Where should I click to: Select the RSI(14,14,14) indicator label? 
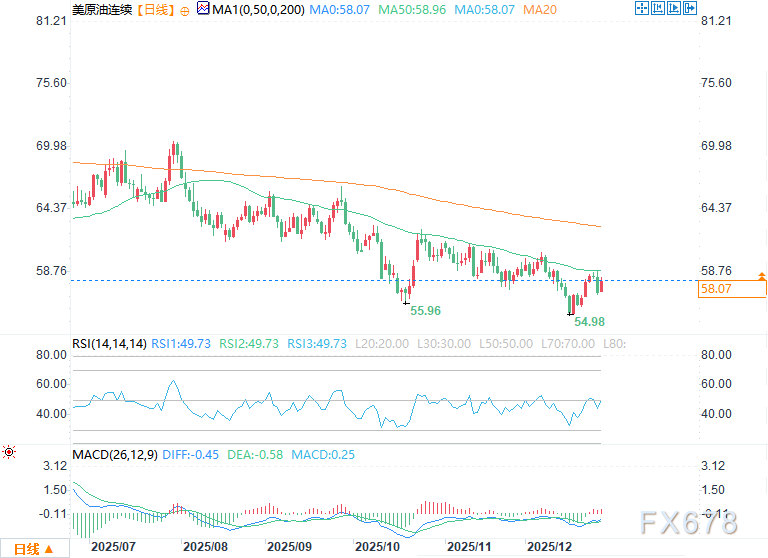point(109,343)
